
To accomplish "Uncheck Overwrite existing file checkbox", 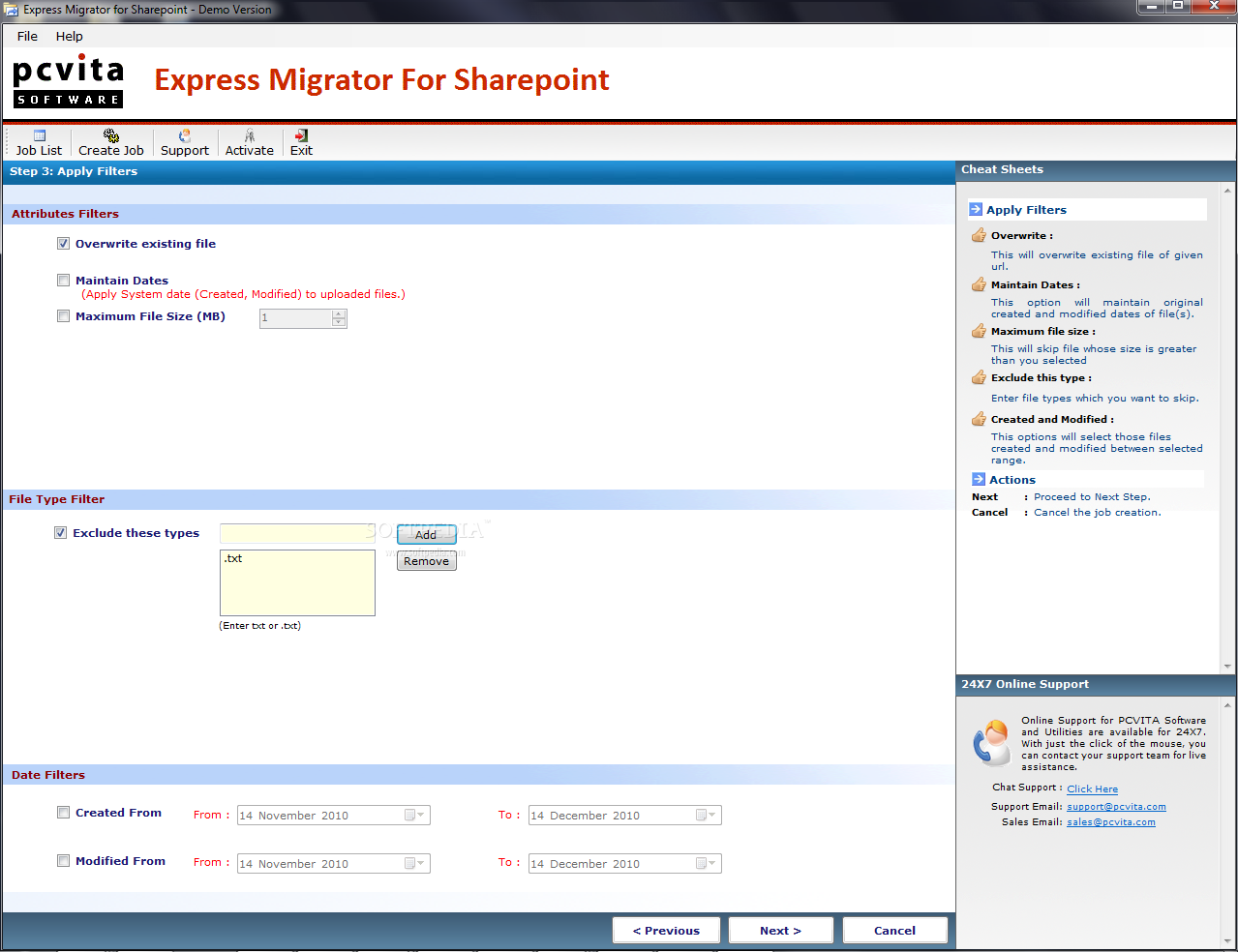I will click(x=63, y=244).
